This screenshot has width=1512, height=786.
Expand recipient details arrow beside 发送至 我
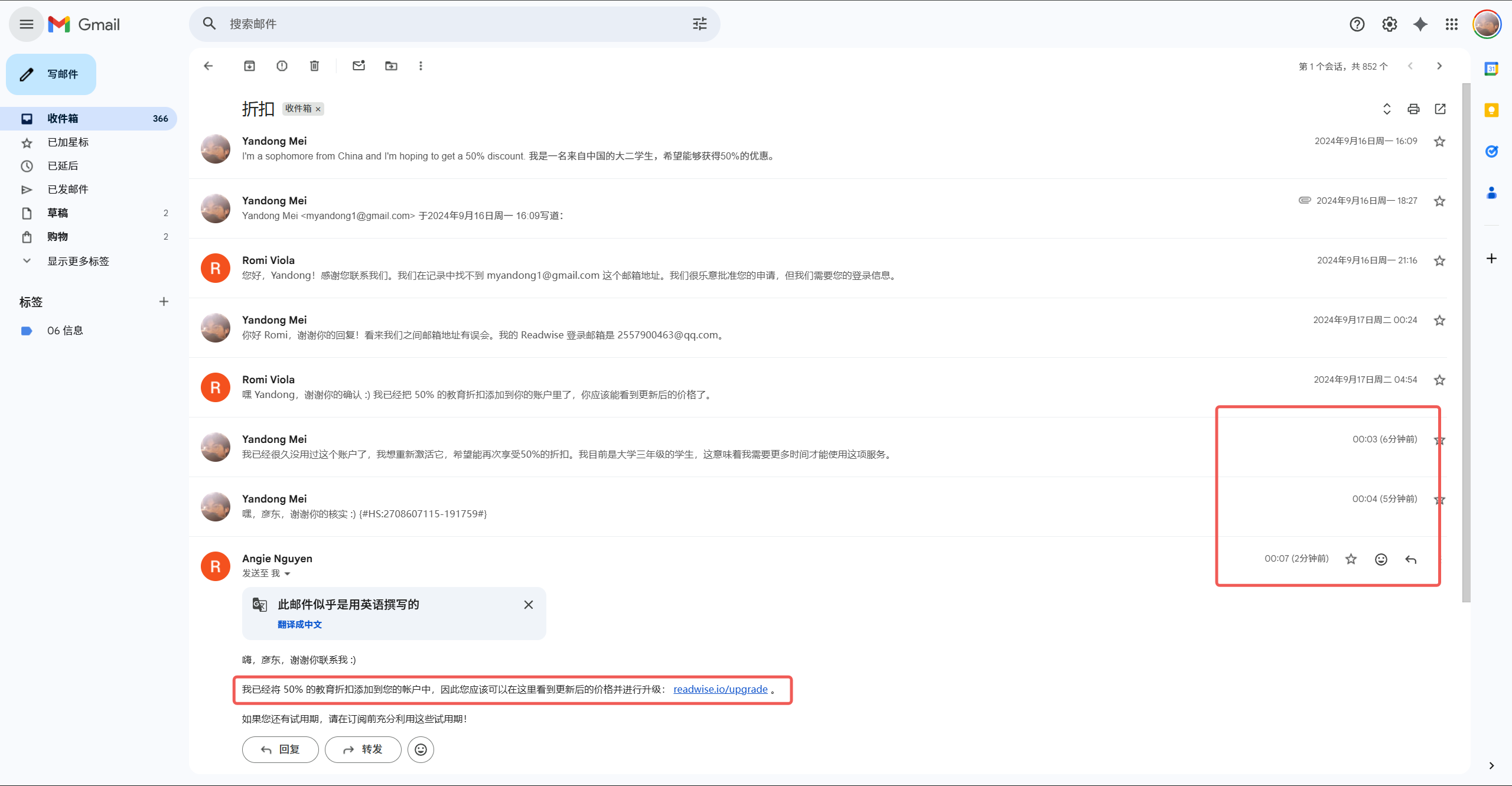point(288,574)
